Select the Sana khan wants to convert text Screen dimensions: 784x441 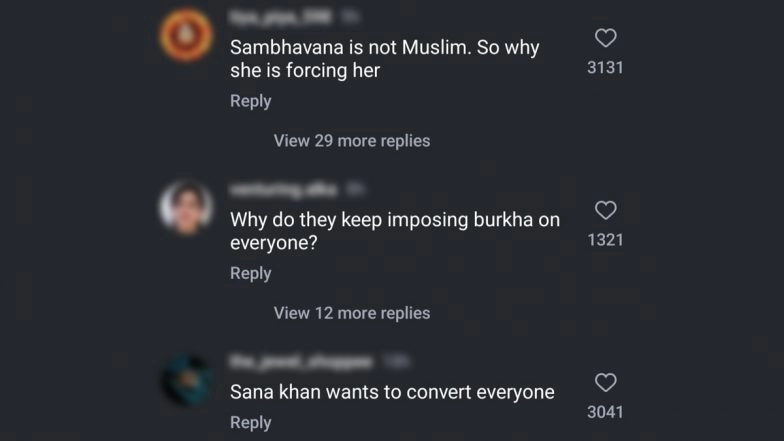pyautogui.click(x=392, y=392)
